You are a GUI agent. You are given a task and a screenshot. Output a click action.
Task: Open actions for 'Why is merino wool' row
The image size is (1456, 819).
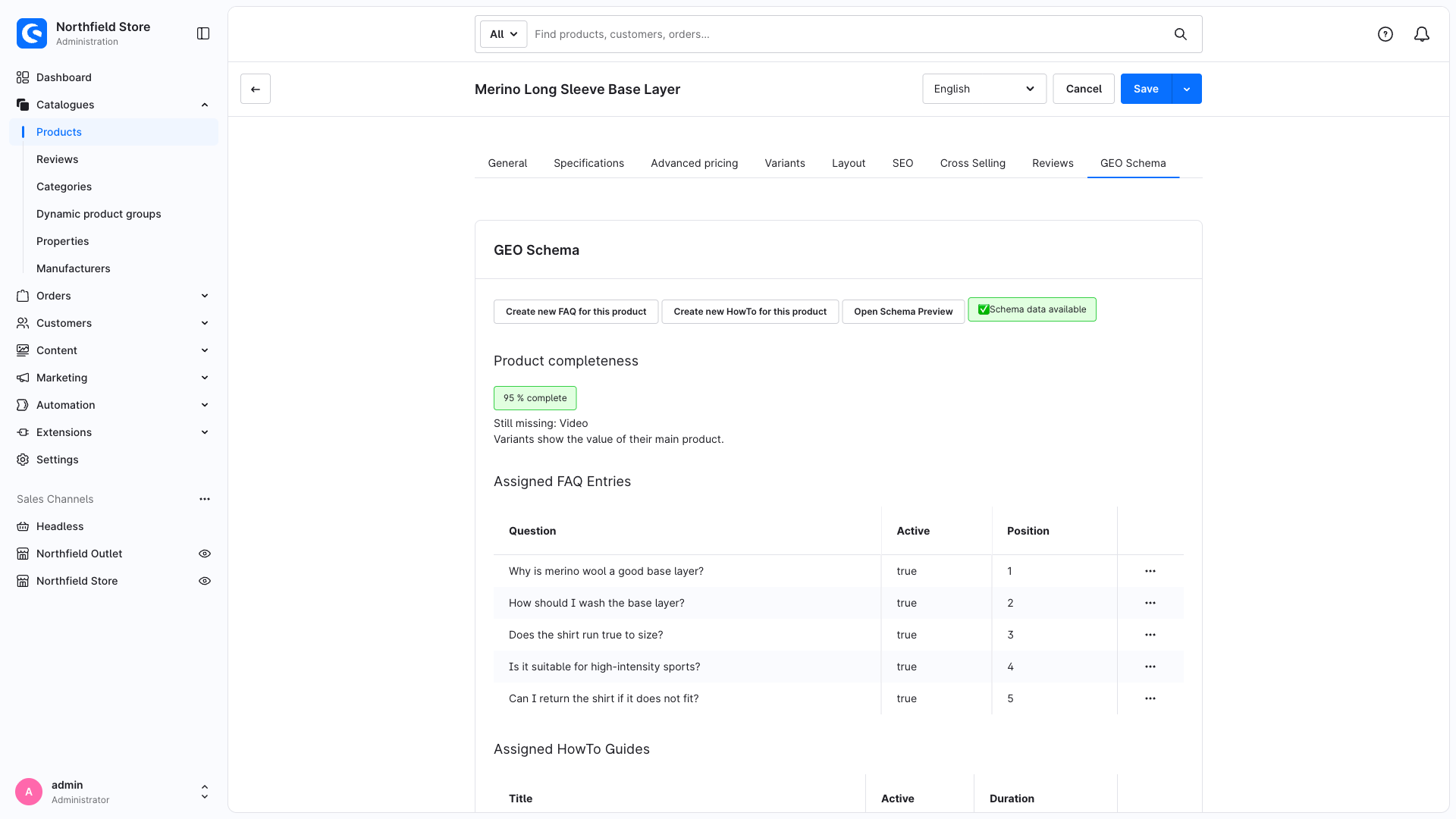[x=1150, y=571]
